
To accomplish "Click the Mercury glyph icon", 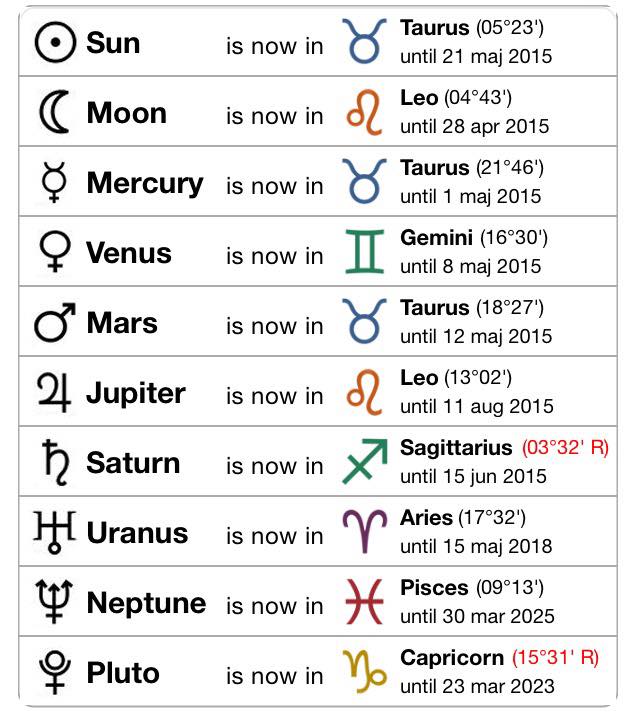I will [54, 182].
